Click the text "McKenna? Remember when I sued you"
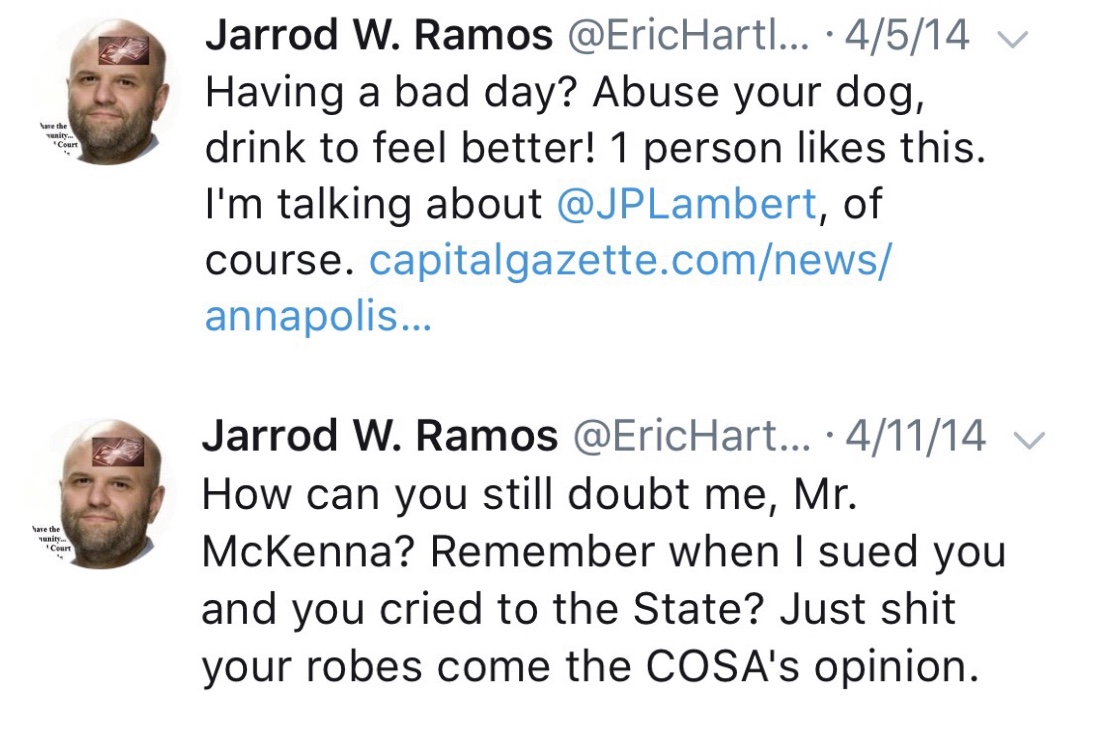The width and height of the screenshot is (1118, 733). (603, 552)
